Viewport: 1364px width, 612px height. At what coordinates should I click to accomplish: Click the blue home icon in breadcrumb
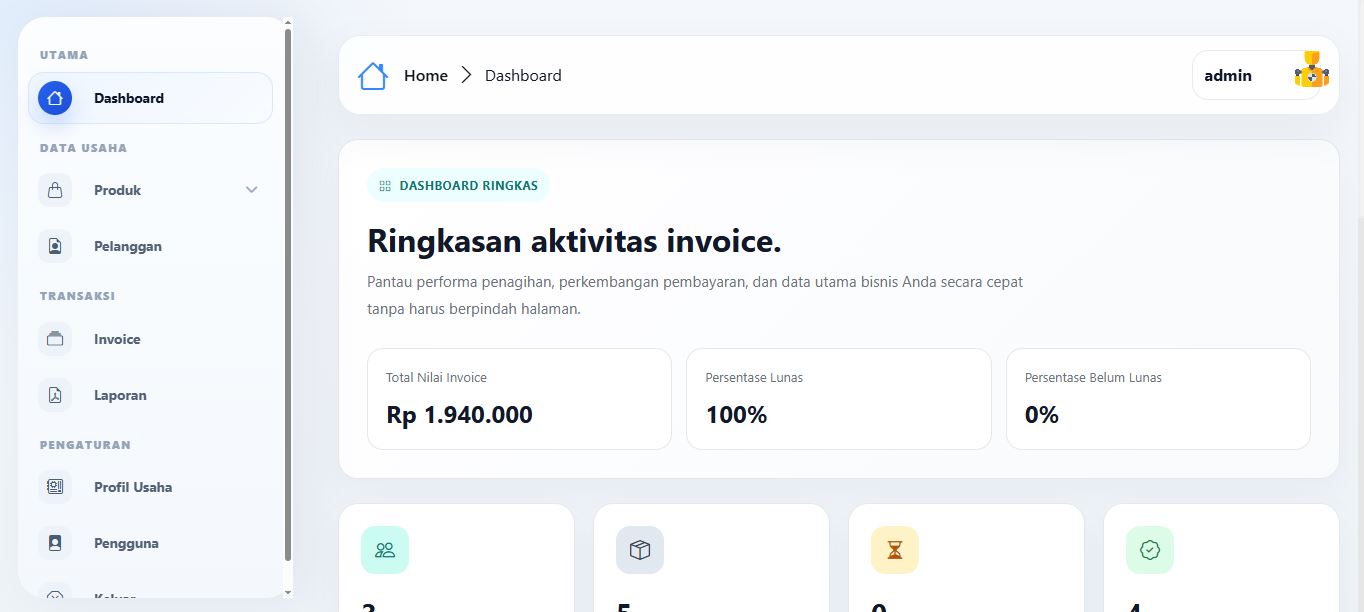click(x=373, y=76)
